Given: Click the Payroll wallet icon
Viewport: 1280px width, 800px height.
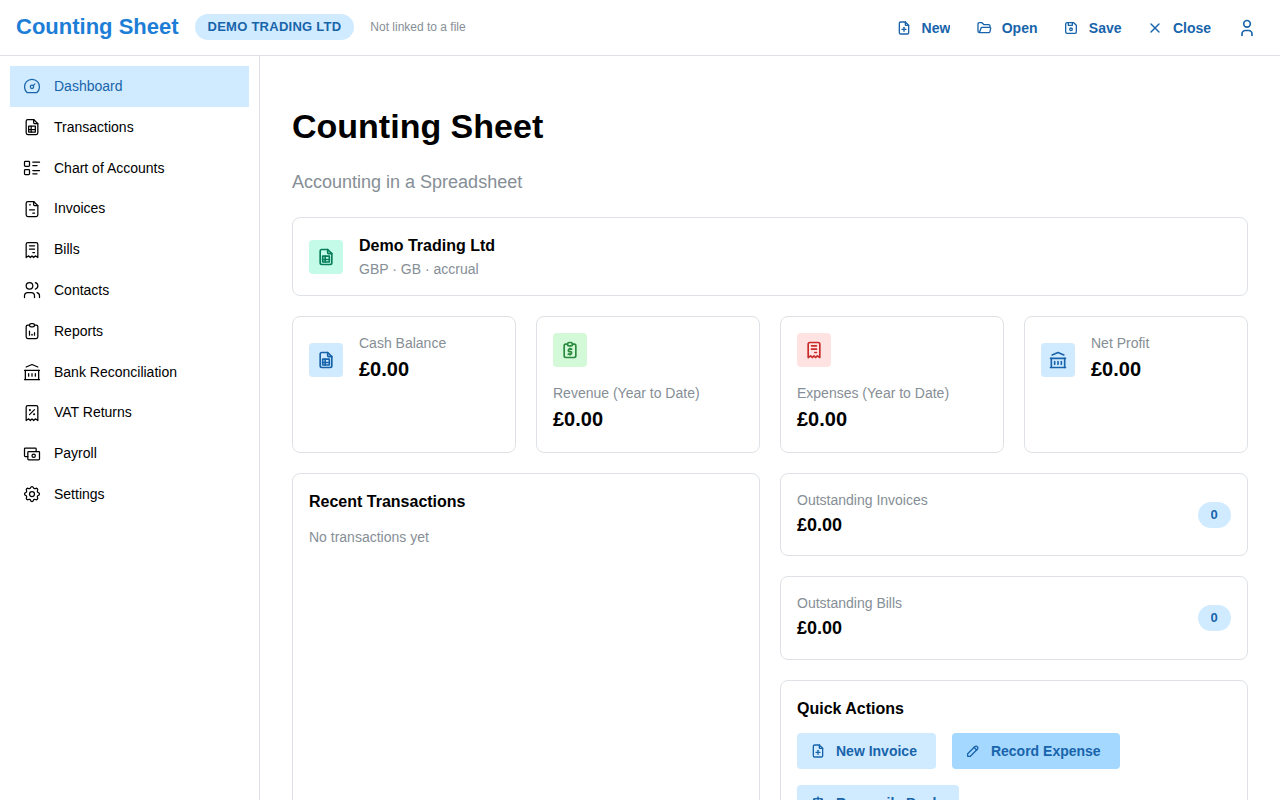Looking at the screenshot, I should pos(32,453).
